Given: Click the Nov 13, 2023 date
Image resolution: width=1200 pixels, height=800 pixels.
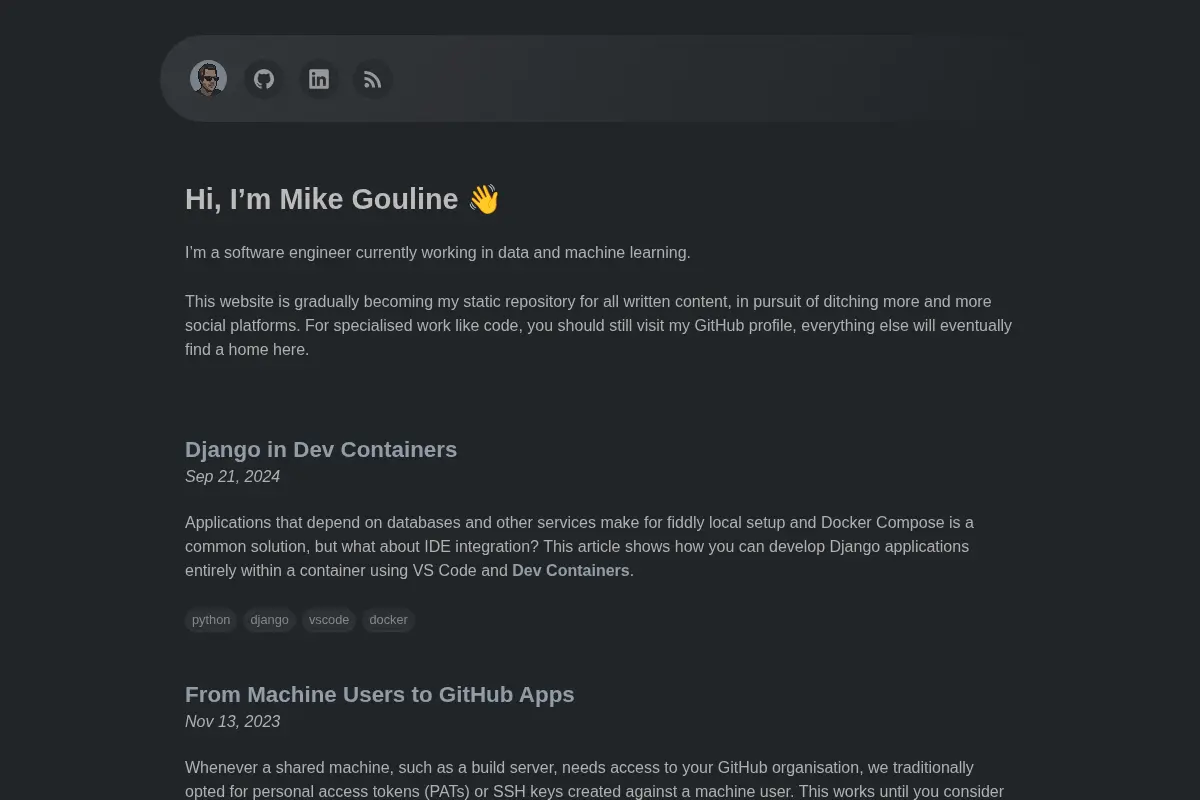Looking at the screenshot, I should point(232,722).
